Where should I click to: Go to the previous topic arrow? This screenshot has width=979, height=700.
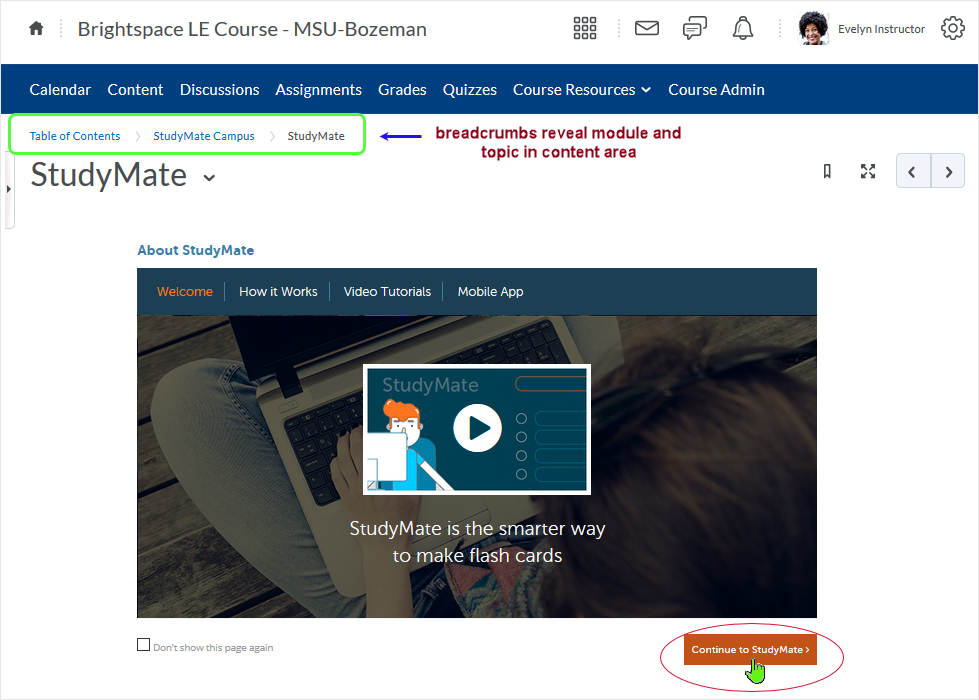point(913,171)
